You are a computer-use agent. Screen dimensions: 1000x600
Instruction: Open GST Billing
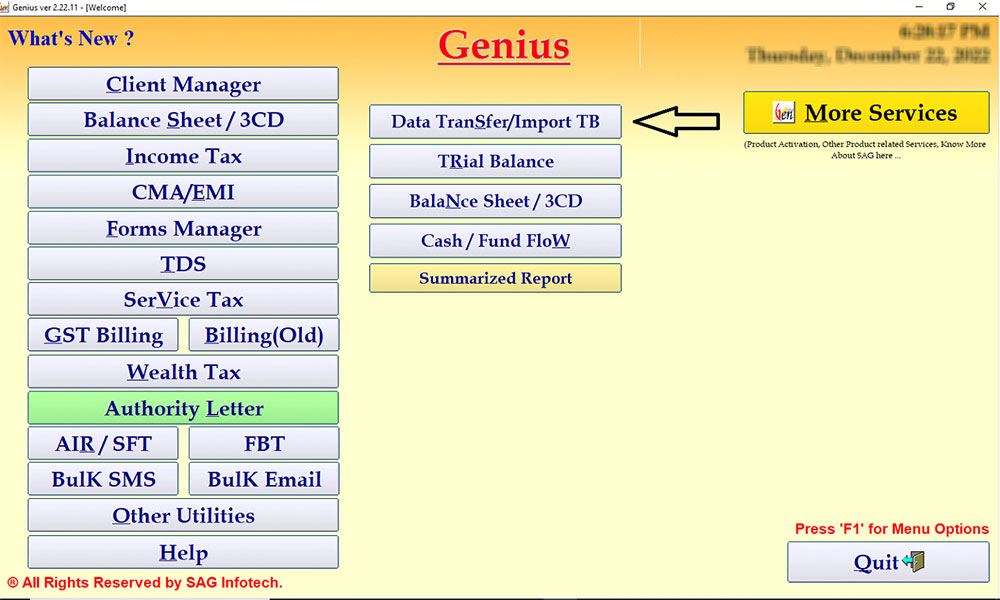pos(102,334)
